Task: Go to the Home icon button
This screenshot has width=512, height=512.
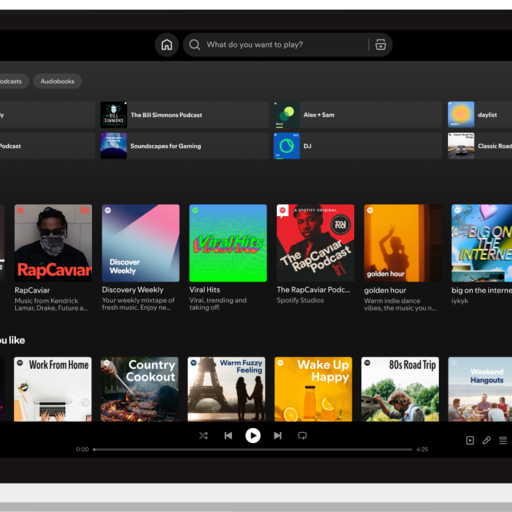Action: [x=167, y=45]
